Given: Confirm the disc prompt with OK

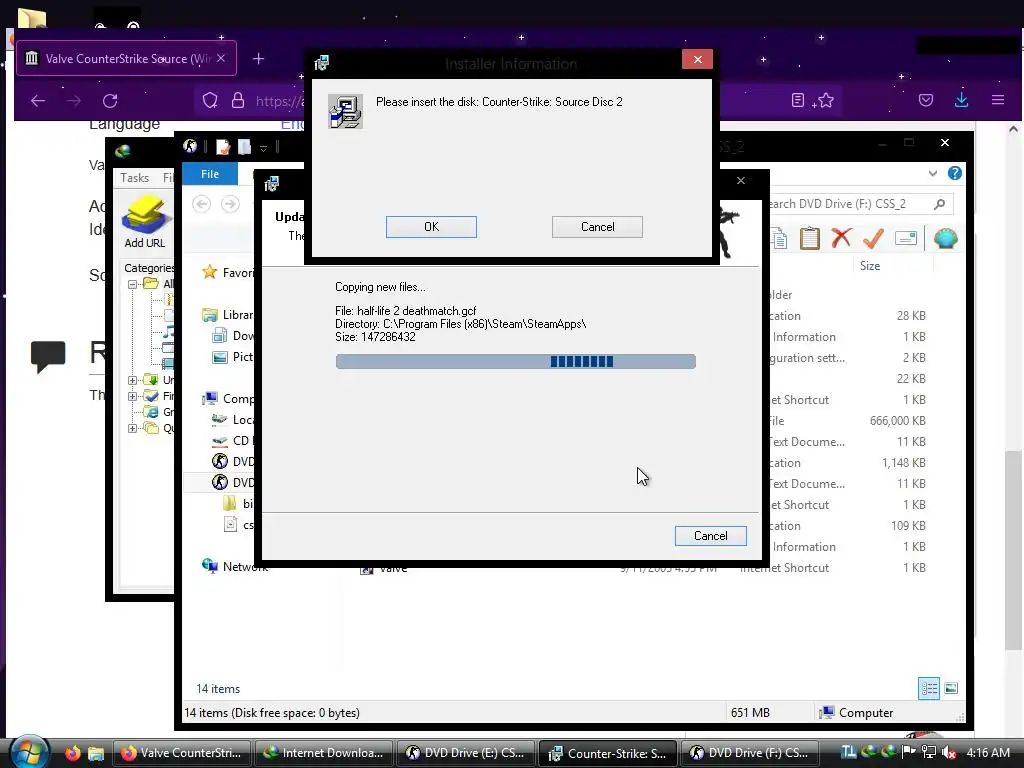Looking at the screenshot, I should (x=431, y=227).
